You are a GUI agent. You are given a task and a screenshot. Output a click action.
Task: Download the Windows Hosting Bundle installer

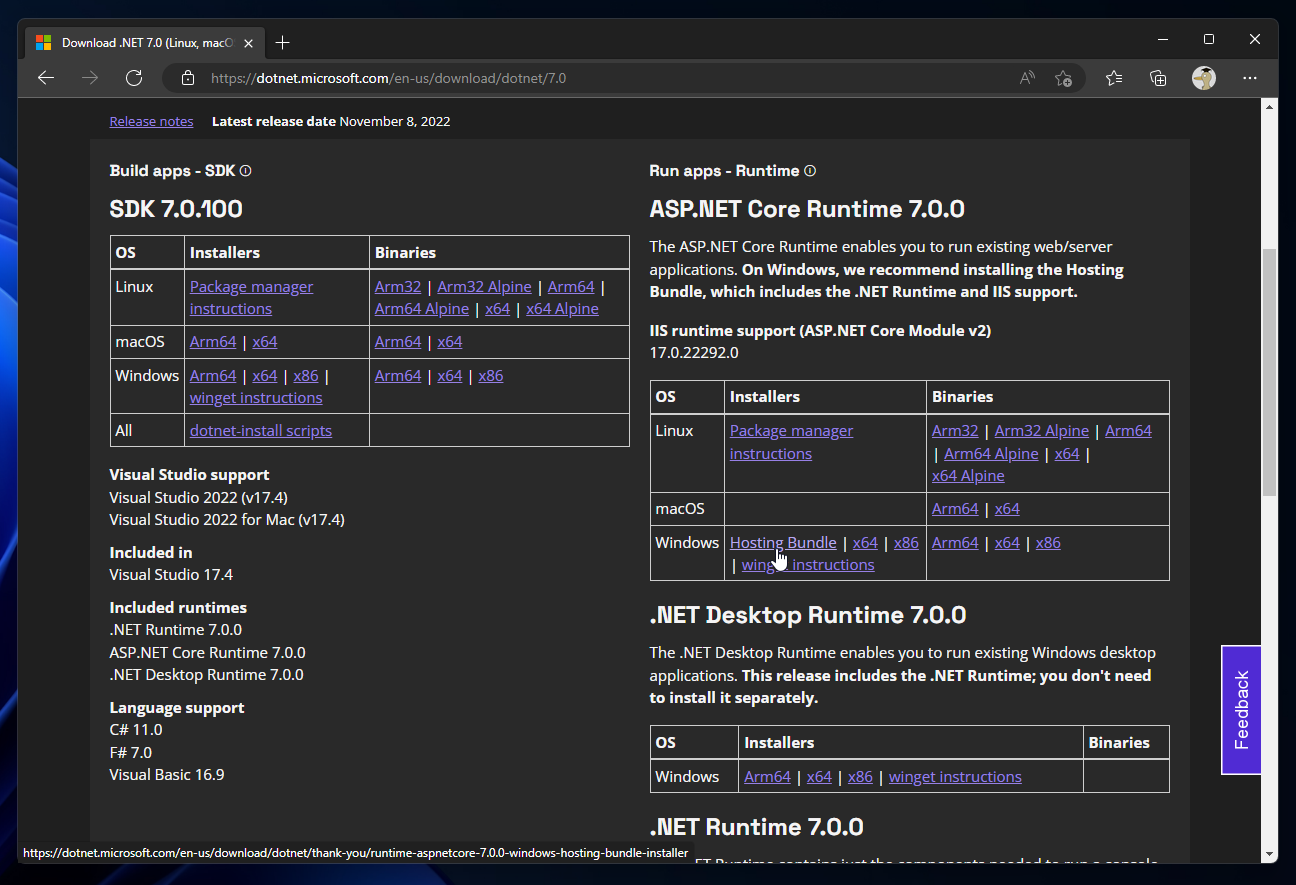(x=783, y=542)
